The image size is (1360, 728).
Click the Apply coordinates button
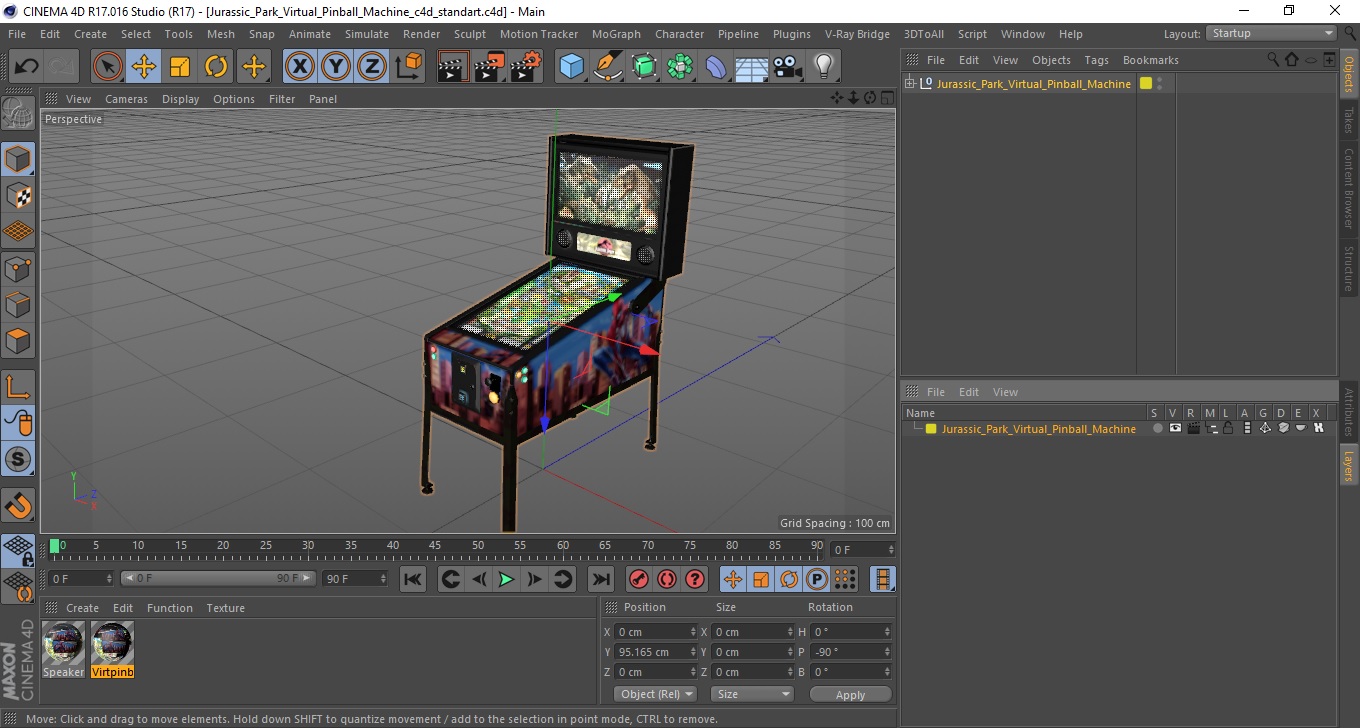point(850,694)
